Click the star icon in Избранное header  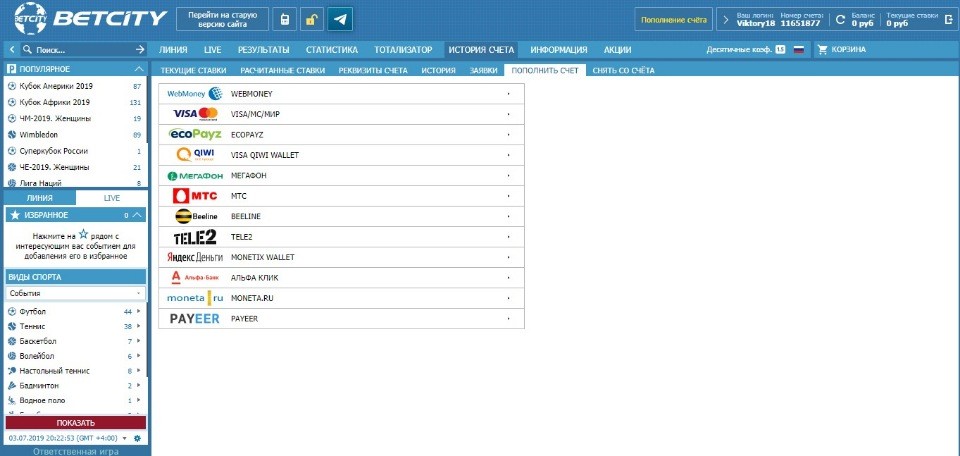coord(15,215)
